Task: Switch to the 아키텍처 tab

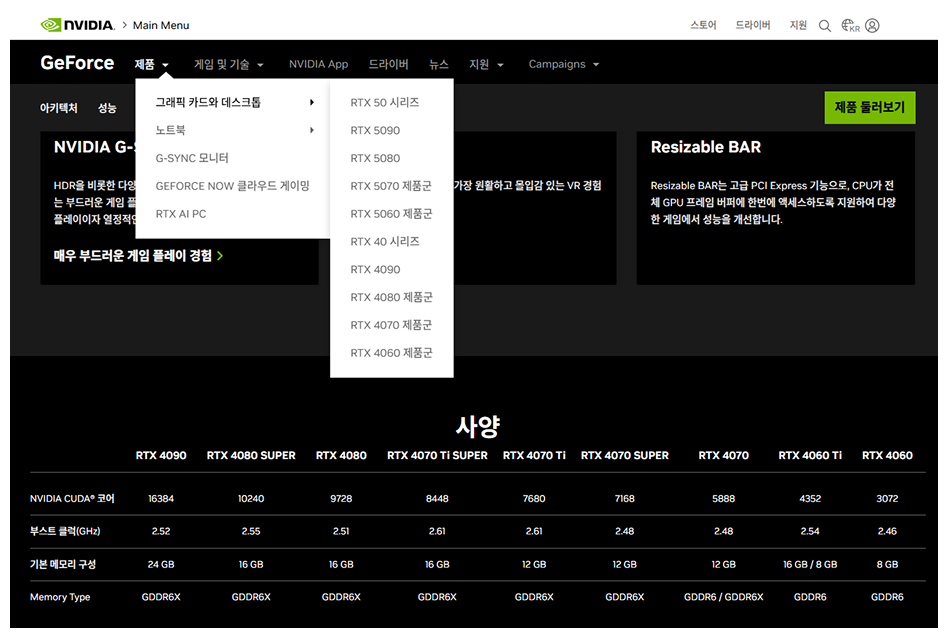Action: (59, 108)
